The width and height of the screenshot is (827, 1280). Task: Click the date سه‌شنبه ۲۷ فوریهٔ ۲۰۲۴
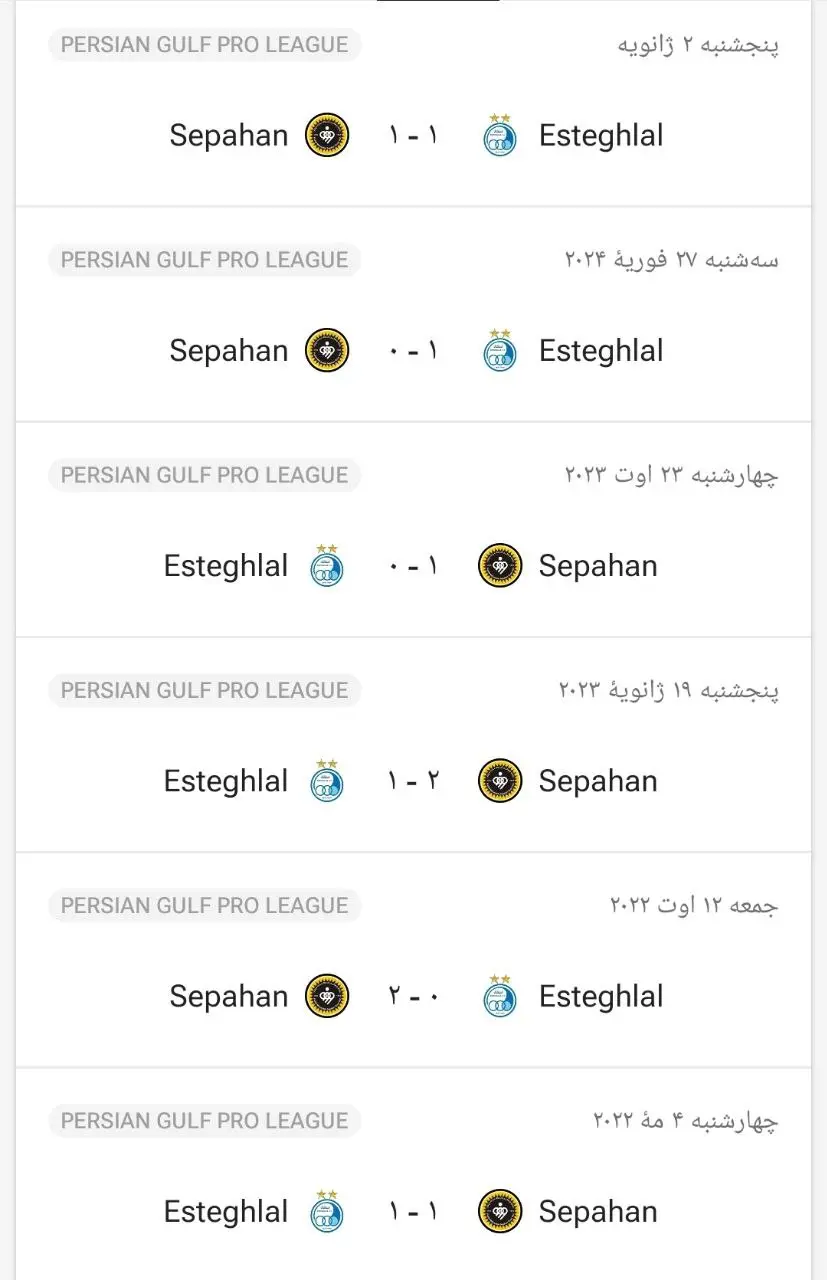672,260
